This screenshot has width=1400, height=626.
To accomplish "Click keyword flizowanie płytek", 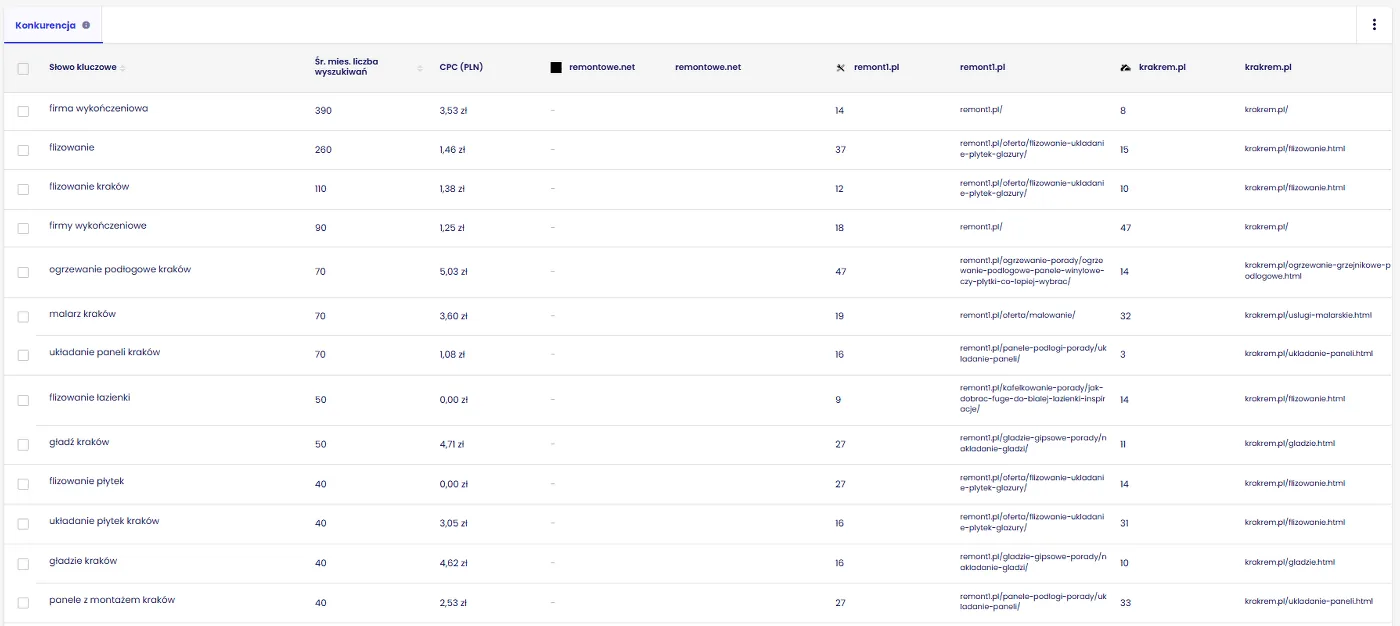I will click(87, 482).
